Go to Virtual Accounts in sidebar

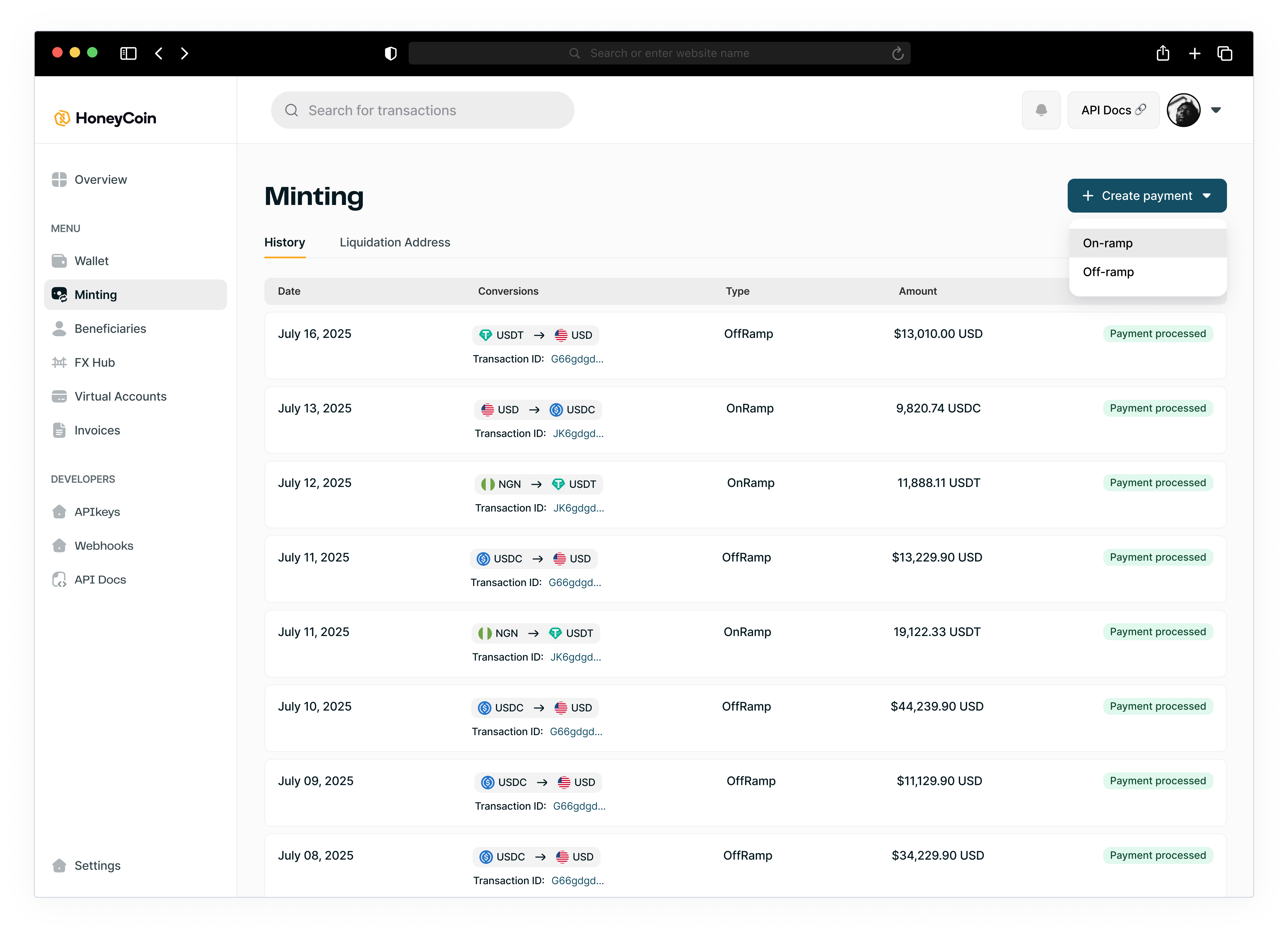120,396
